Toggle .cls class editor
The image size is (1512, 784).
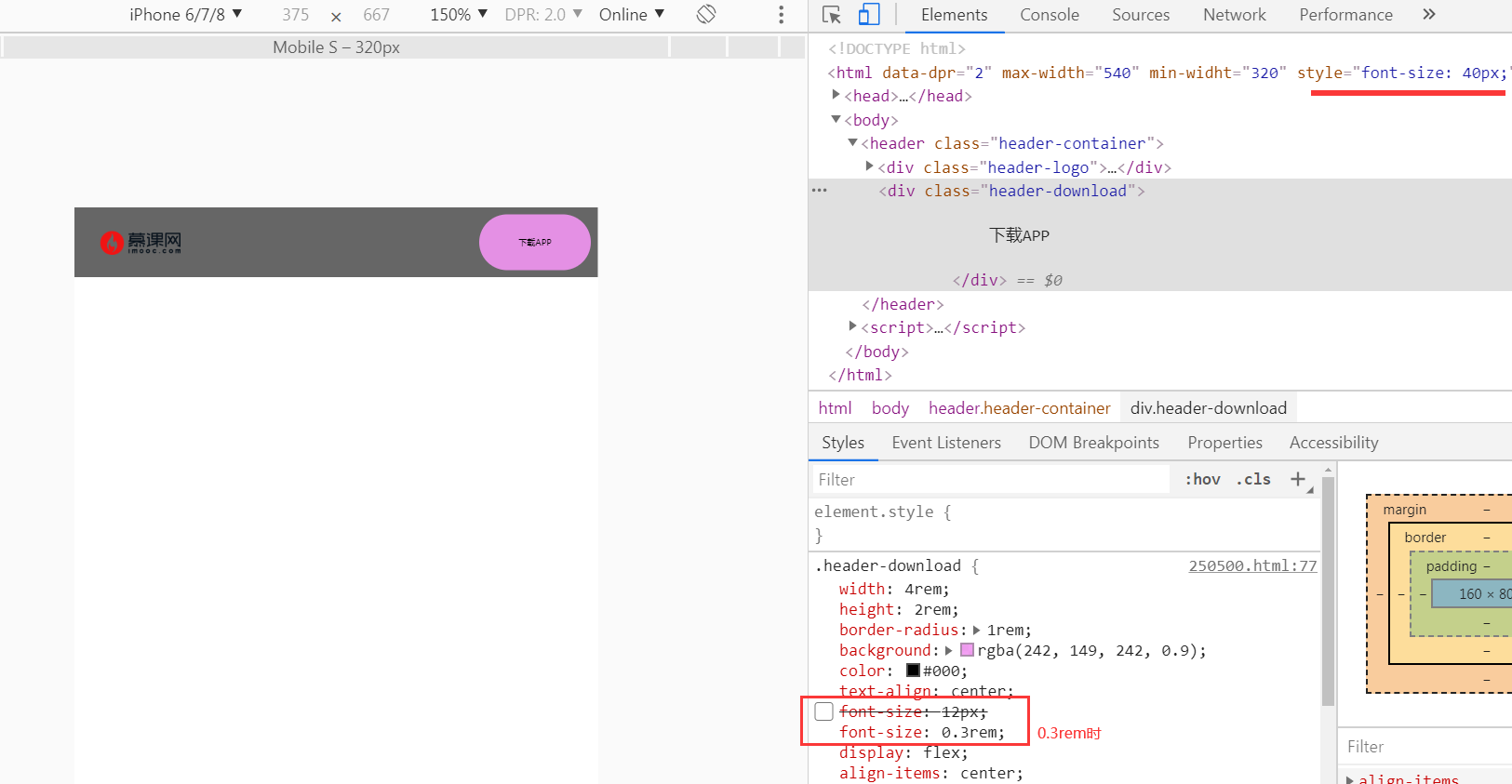[x=1253, y=479]
